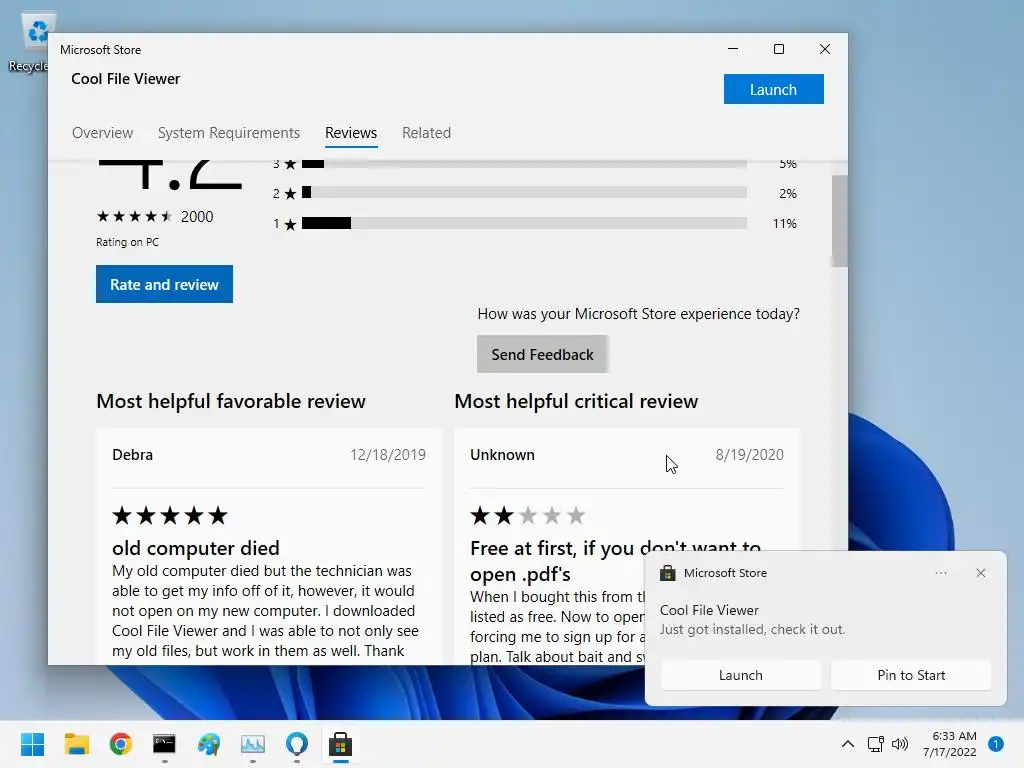Click the 2 star rating bar
The width and height of the screenshot is (1024, 768).
[x=524, y=193]
